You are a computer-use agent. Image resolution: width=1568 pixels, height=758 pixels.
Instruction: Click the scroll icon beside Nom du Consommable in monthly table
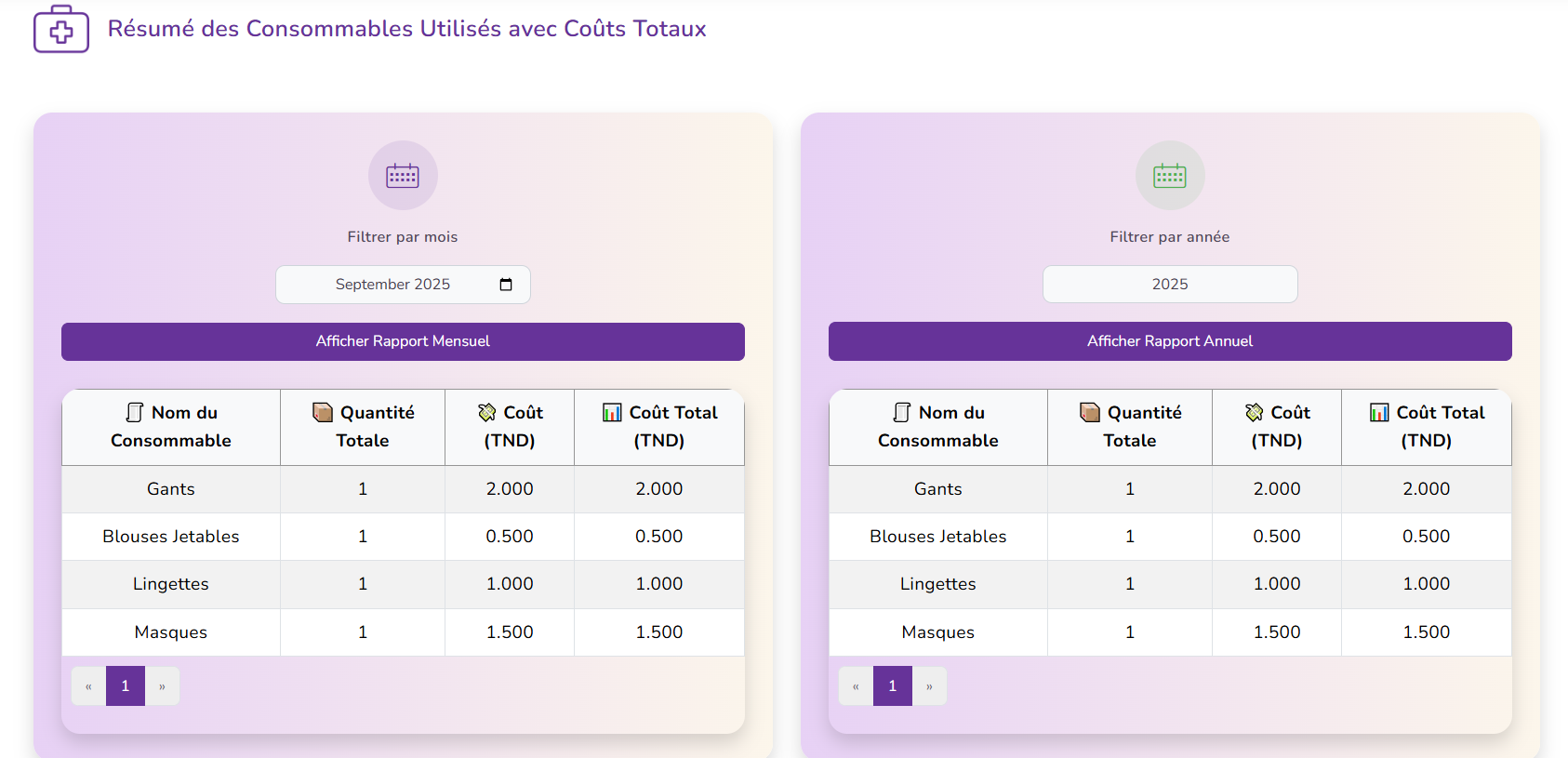click(x=135, y=412)
